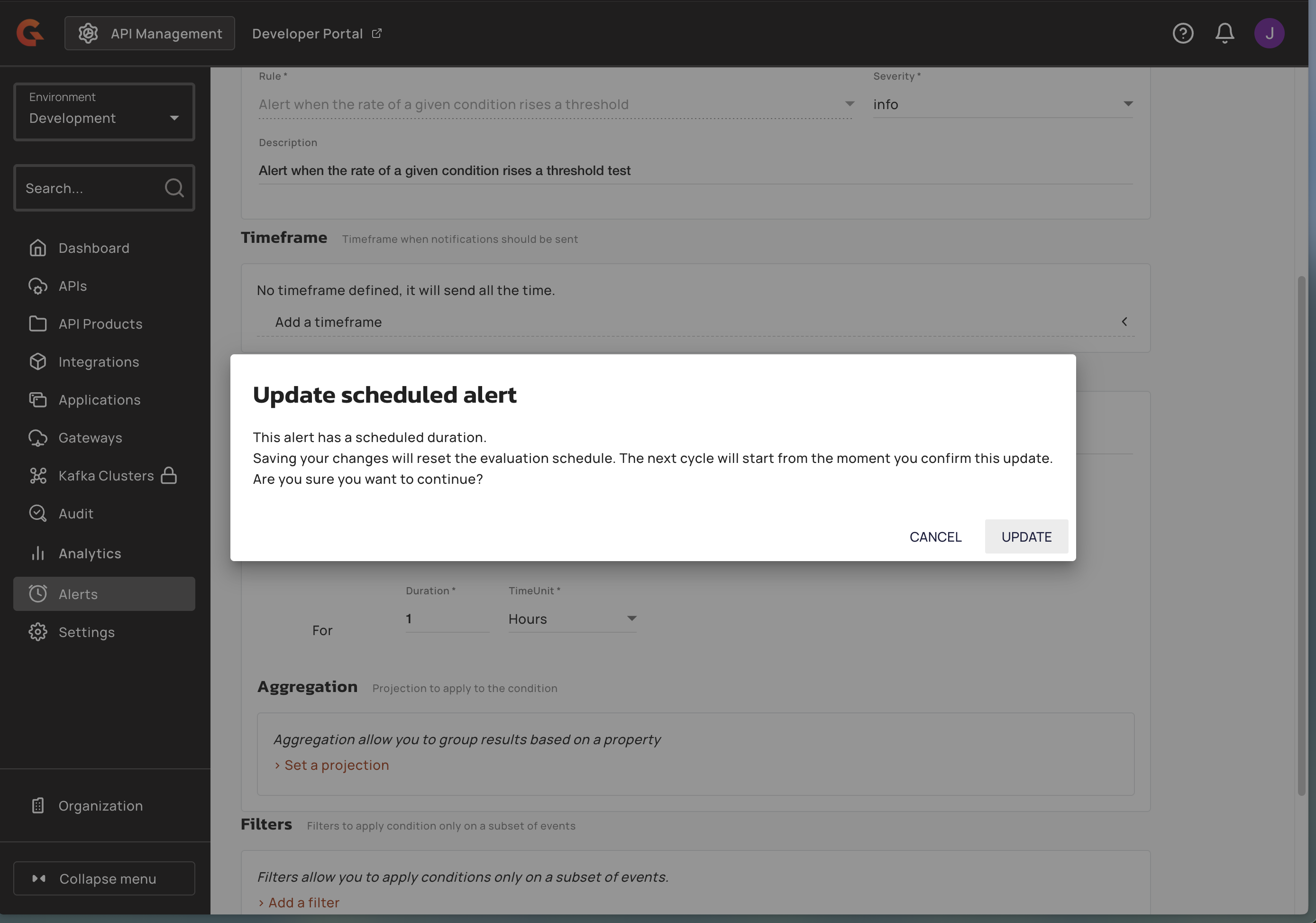The image size is (1316, 923).
Task: Open Settings from the sidebar menu
Action: [87, 632]
